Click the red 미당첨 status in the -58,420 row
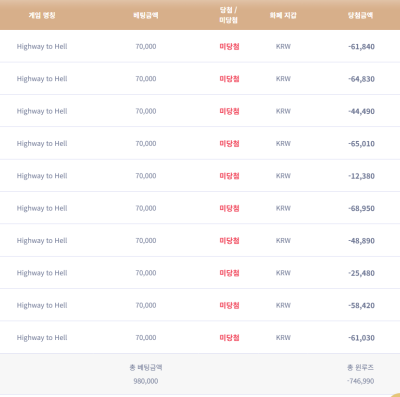Viewport: 400px width, 397px height. [229, 305]
